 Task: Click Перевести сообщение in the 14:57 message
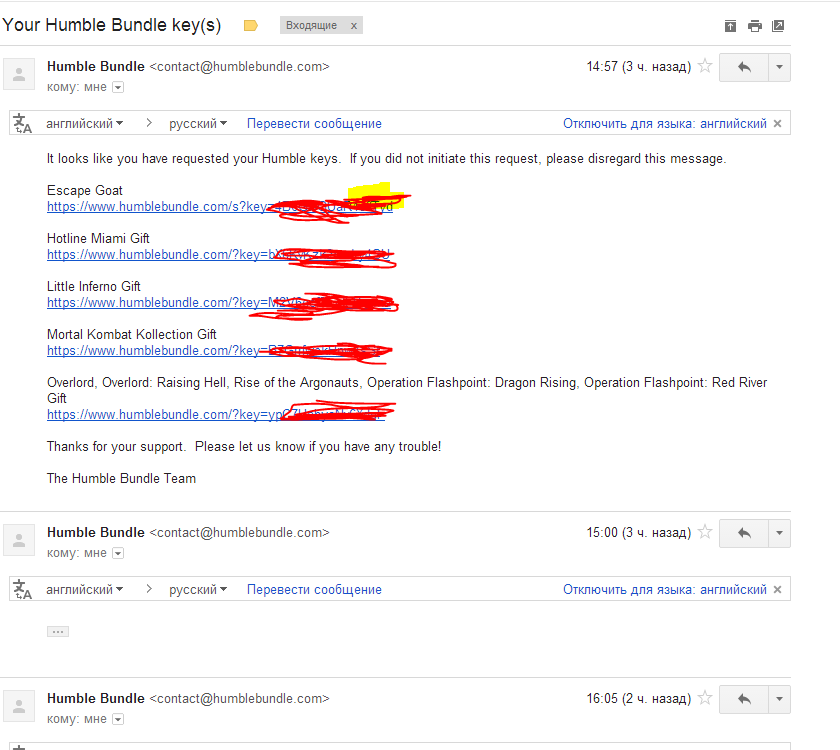314,124
